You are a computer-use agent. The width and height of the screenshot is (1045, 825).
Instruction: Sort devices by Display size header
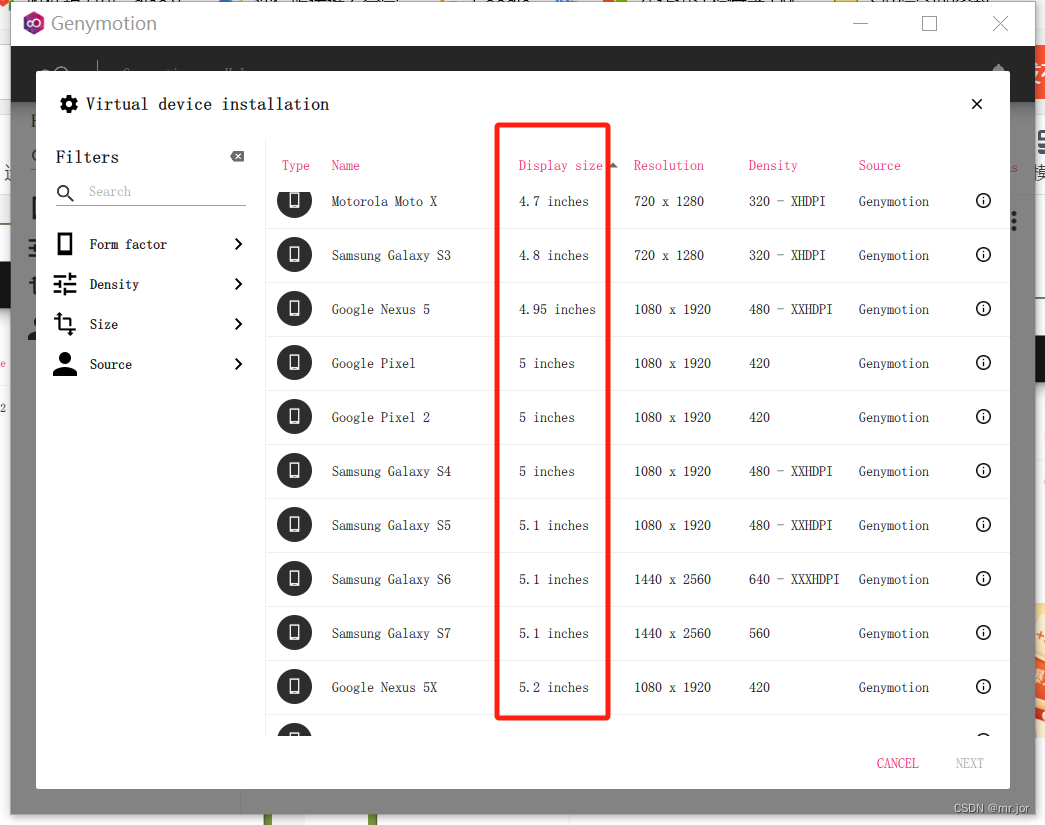click(560, 165)
